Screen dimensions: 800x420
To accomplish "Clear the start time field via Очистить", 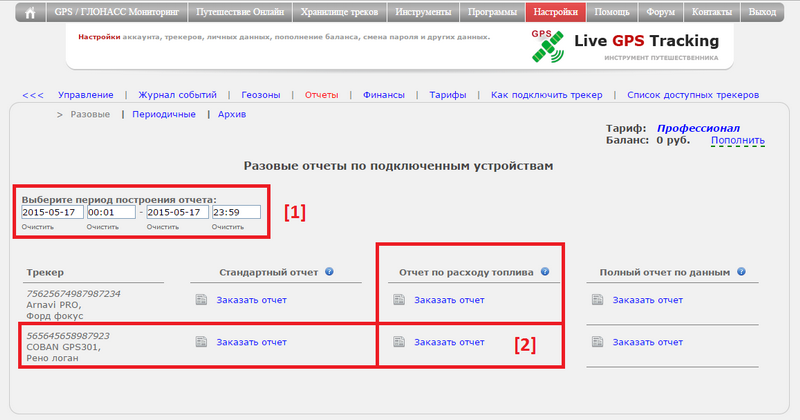I will click(102, 227).
